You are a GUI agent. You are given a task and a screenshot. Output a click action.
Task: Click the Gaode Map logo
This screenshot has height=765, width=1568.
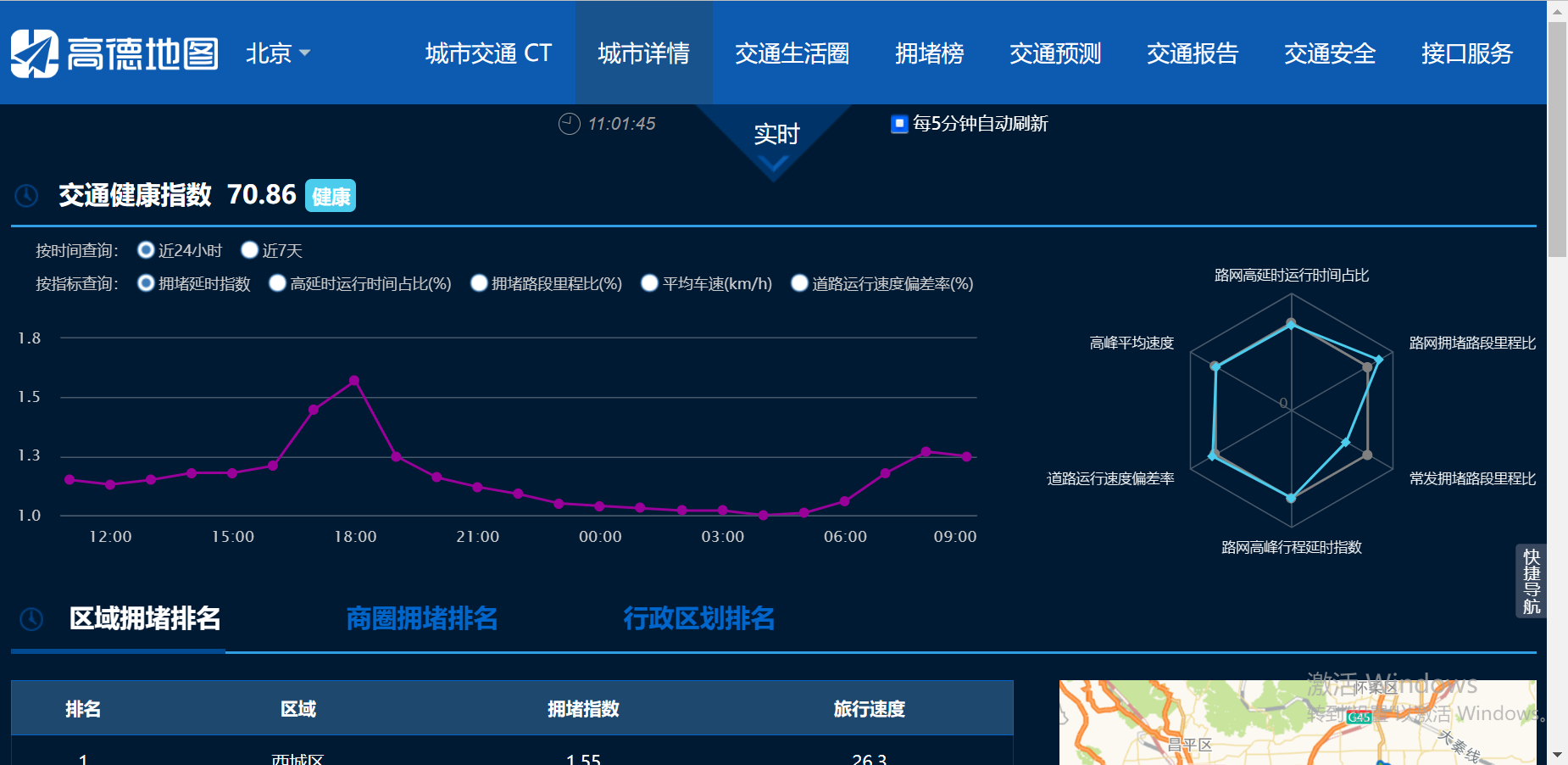click(114, 53)
